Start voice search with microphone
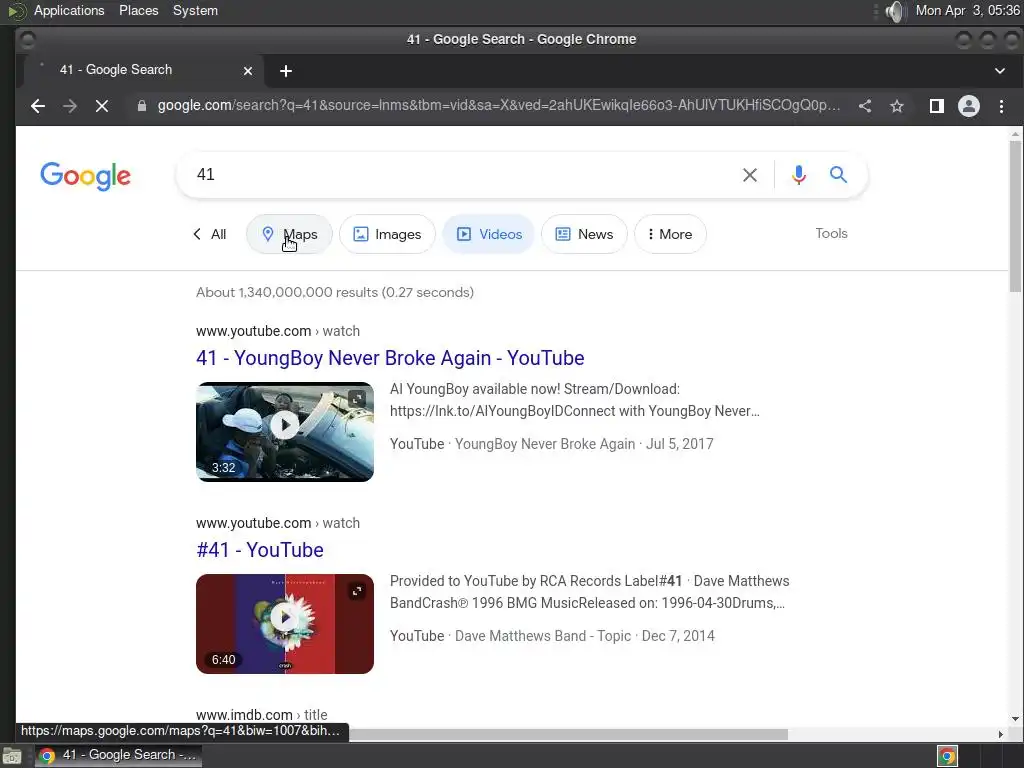1024x768 pixels. click(x=798, y=174)
